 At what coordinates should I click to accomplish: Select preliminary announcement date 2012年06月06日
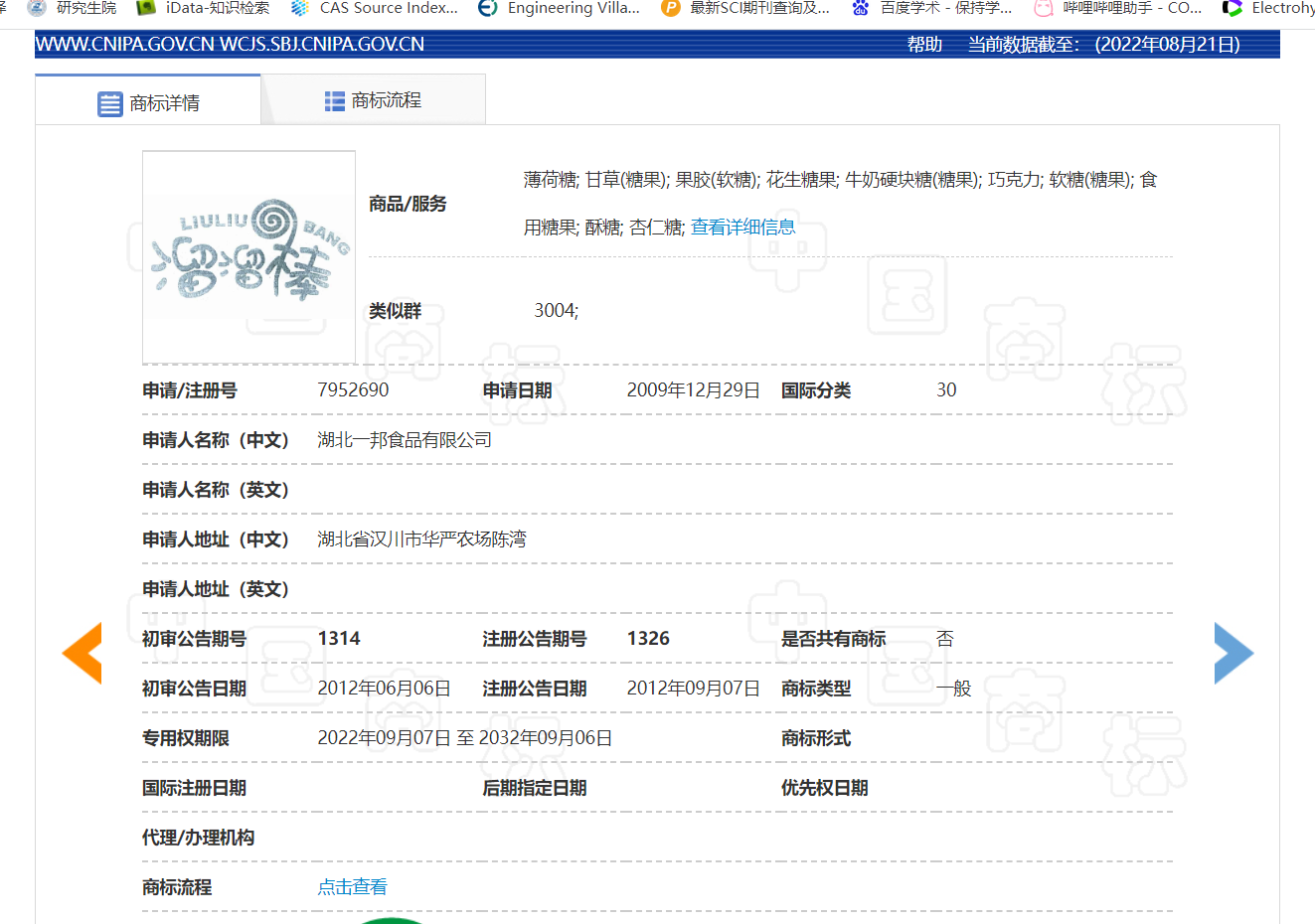click(385, 688)
